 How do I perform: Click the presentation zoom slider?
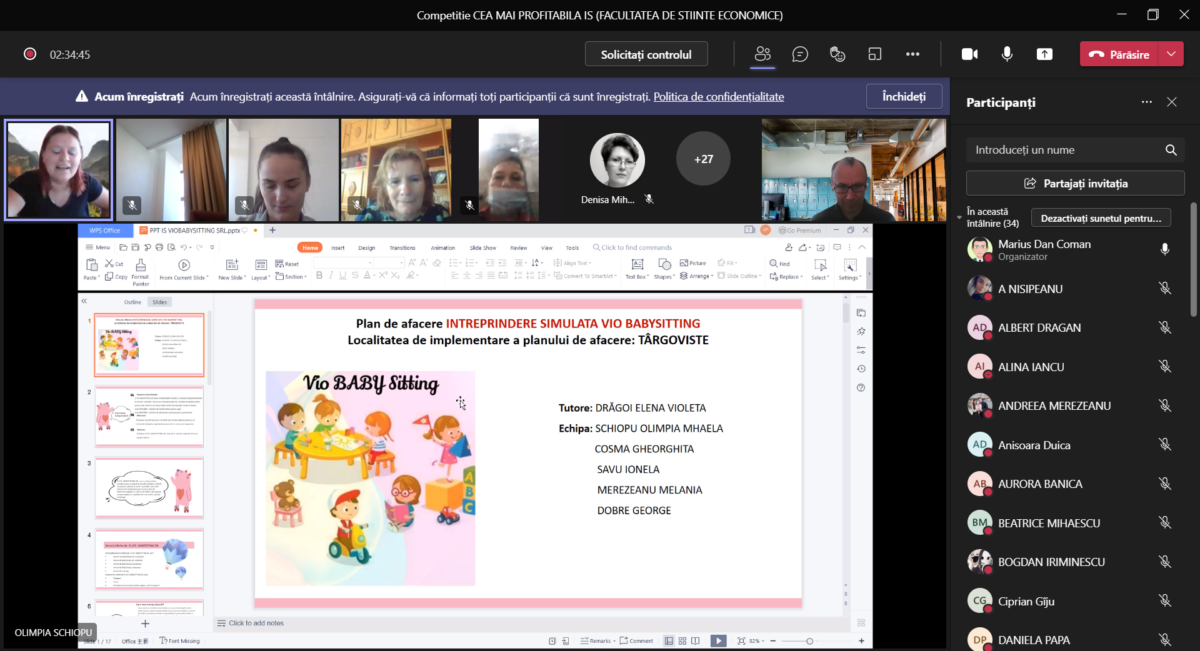click(809, 641)
